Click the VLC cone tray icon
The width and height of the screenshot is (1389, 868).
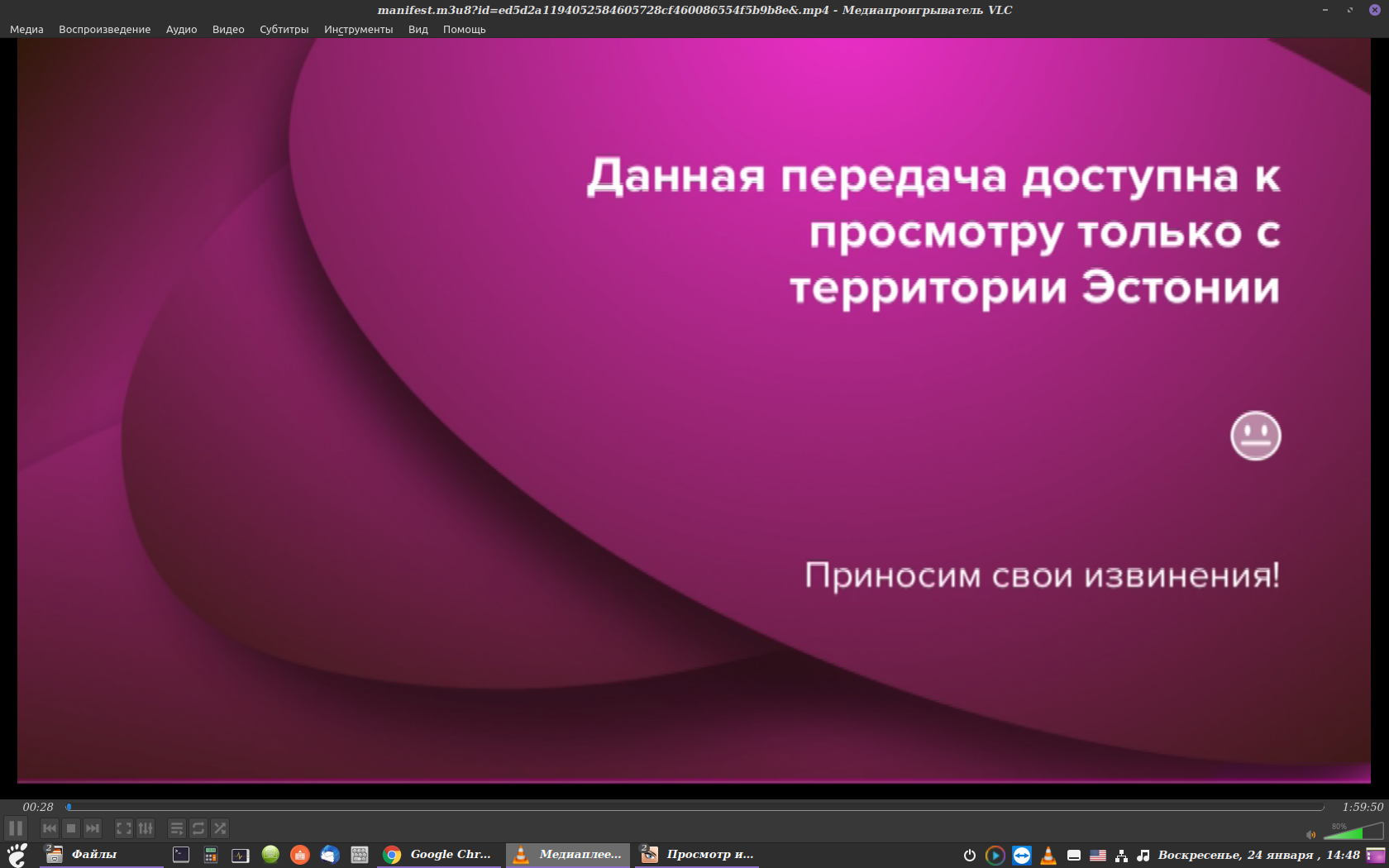point(1048,856)
